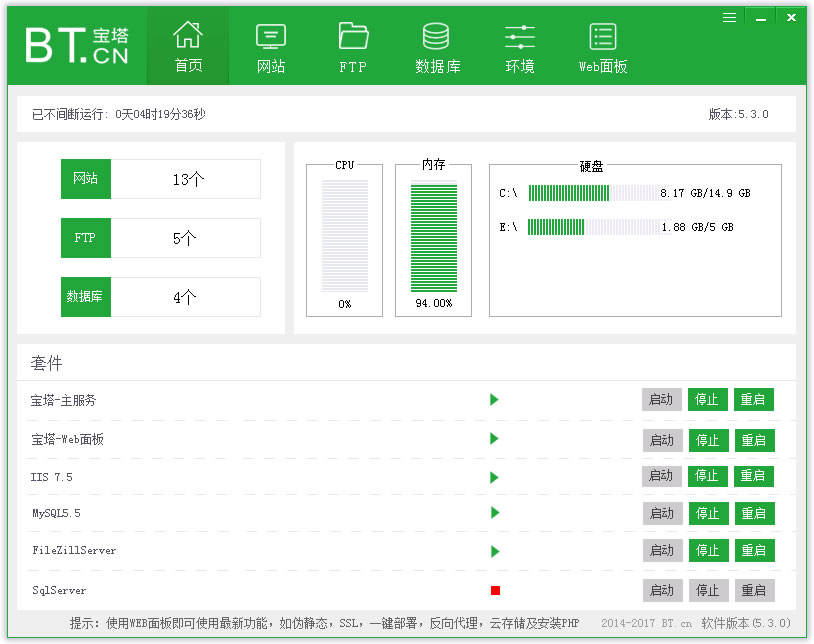Select the SqlServer row name
This screenshot has width=814, height=644.
click(59, 591)
